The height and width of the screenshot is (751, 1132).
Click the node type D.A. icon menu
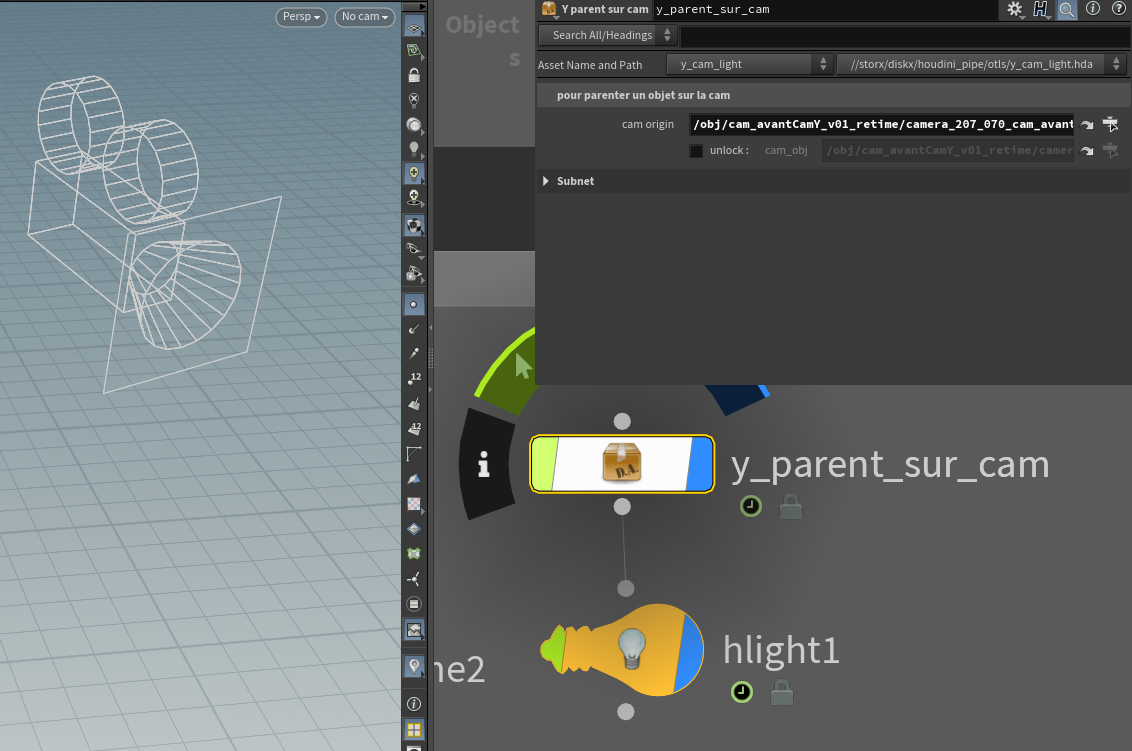(x=549, y=9)
